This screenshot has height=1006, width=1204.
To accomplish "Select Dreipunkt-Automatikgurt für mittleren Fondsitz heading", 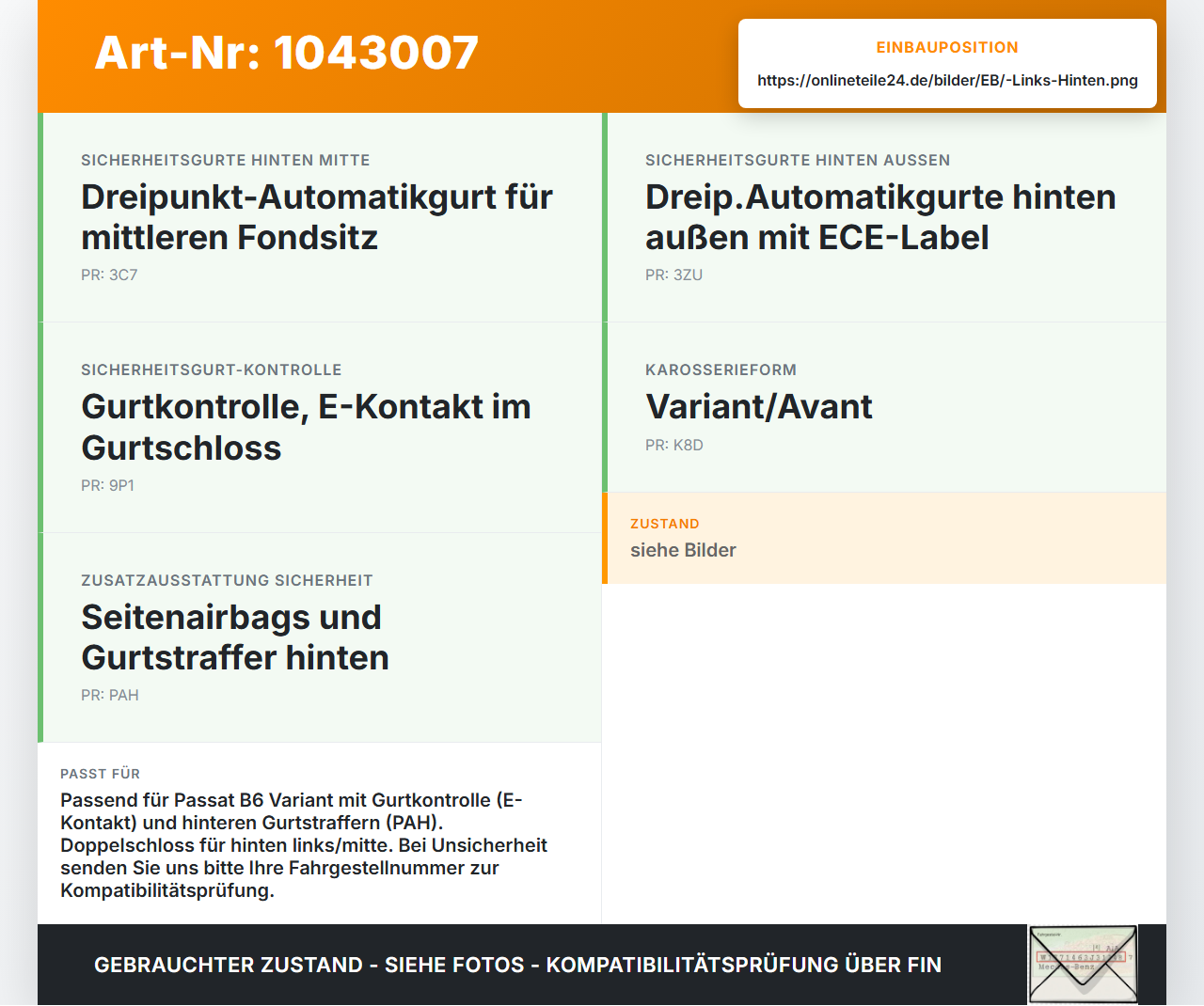I will pos(317,217).
